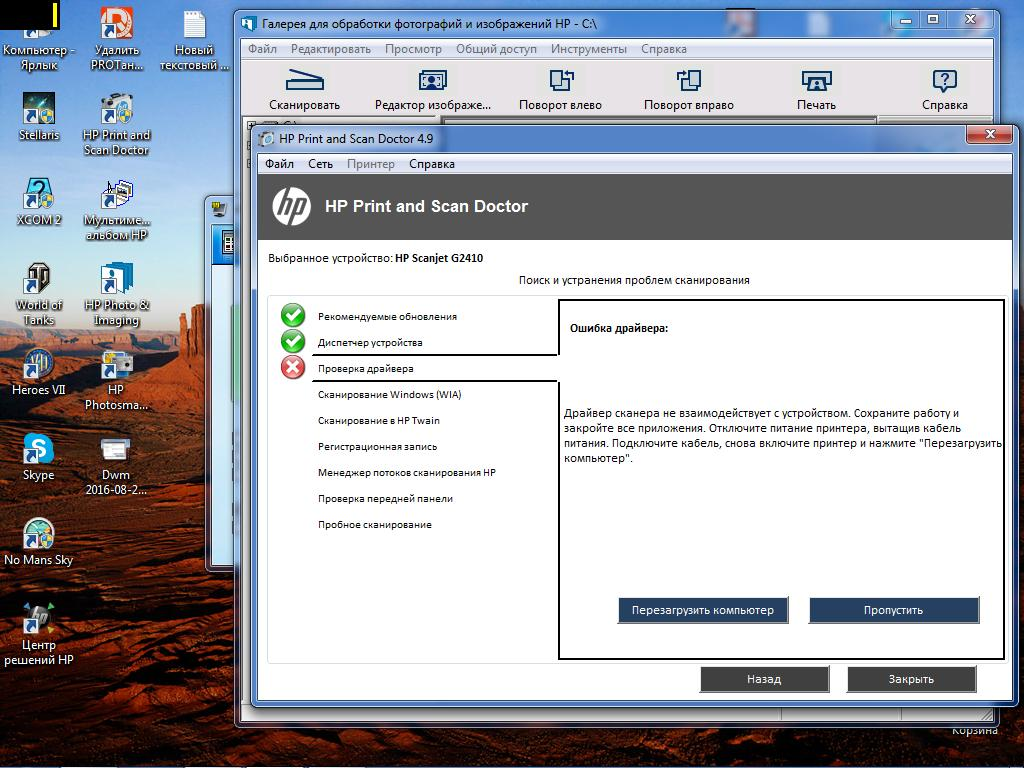The height and width of the screenshot is (768, 1024).
Task: Click the Ошибка драйвера heading
Action: pyautogui.click(x=619, y=328)
